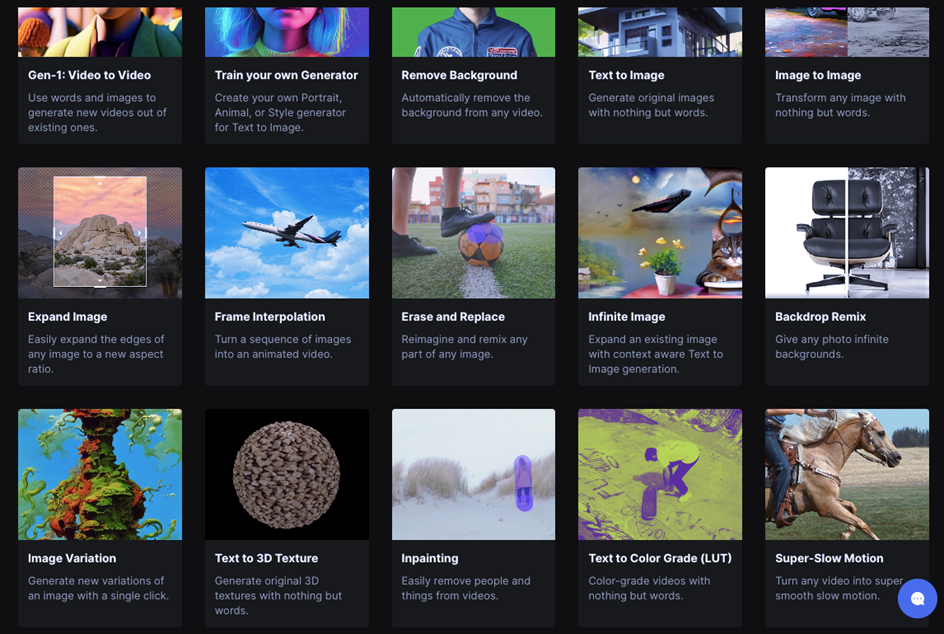944x634 pixels.
Task: Click 'Easily remove people and things' description
Action: (x=466, y=588)
